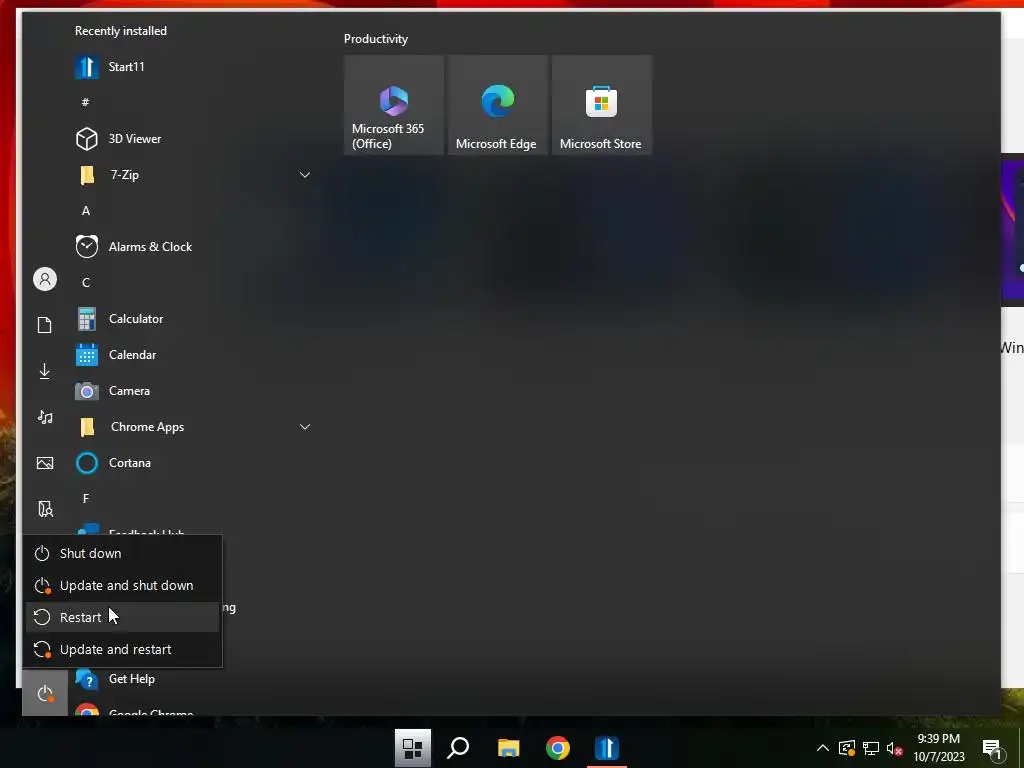
Task: Open Music from the Start sidebar
Action: point(45,417)
